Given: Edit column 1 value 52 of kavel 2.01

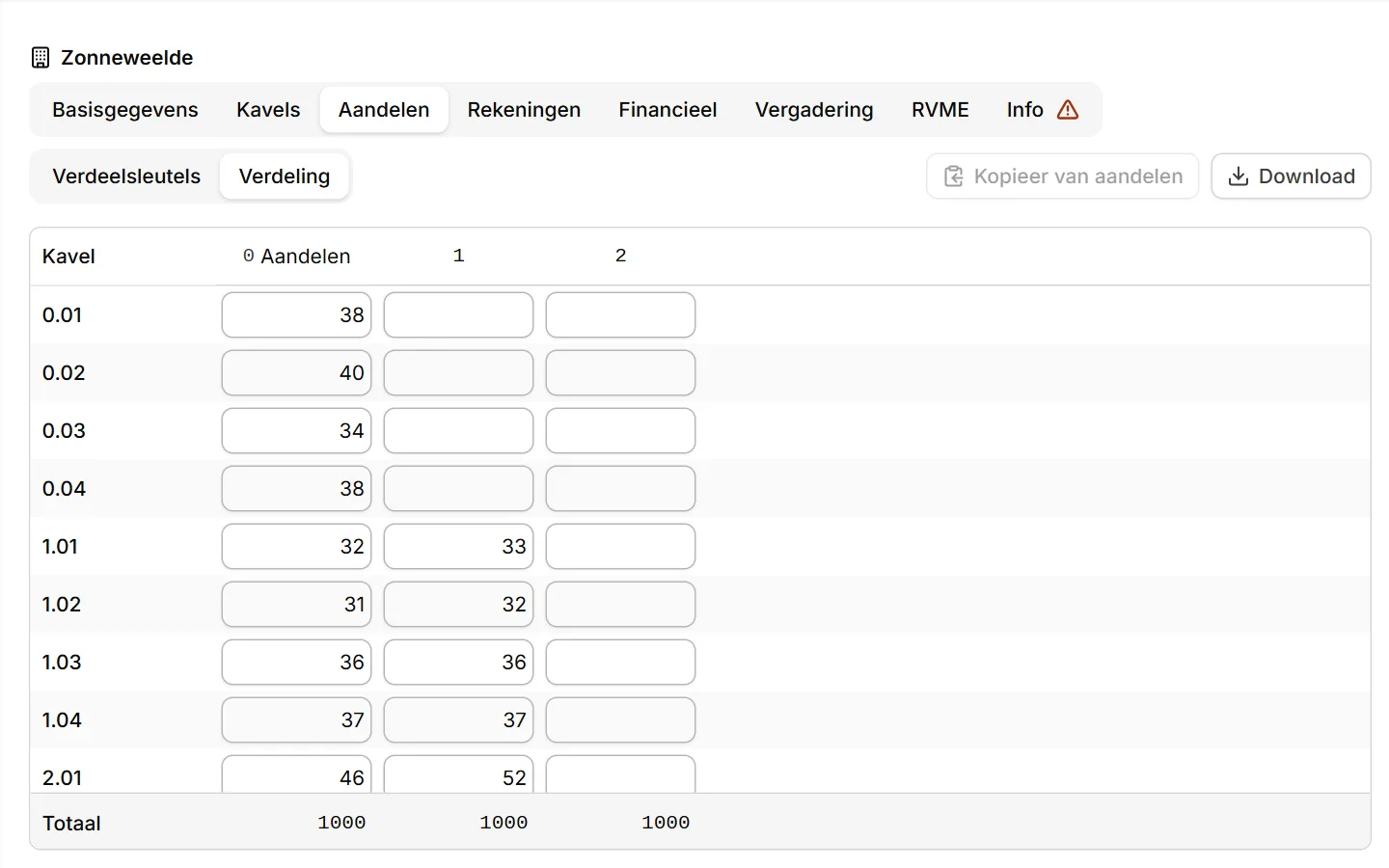Looking at the screenshot, I should (x=458, y=774).
